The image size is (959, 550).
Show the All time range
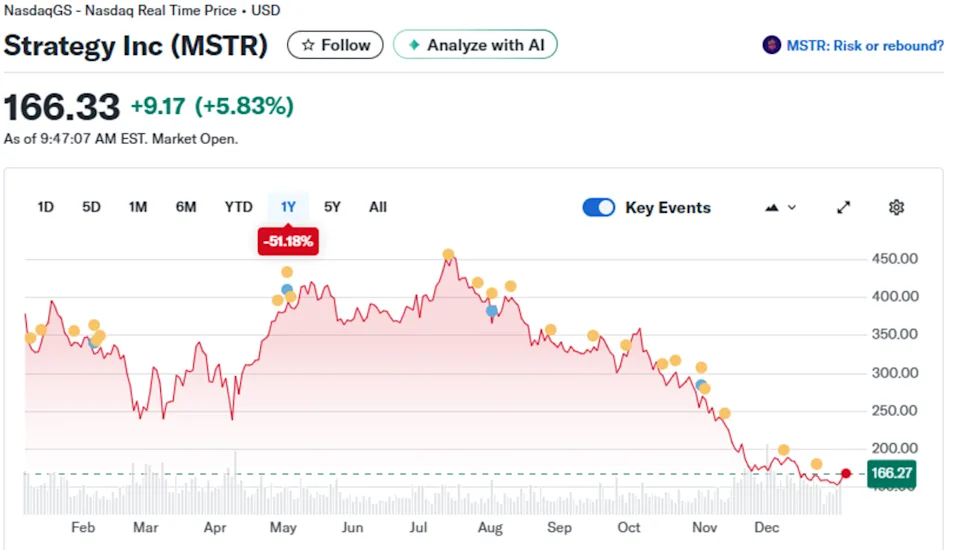click(377, 207)
